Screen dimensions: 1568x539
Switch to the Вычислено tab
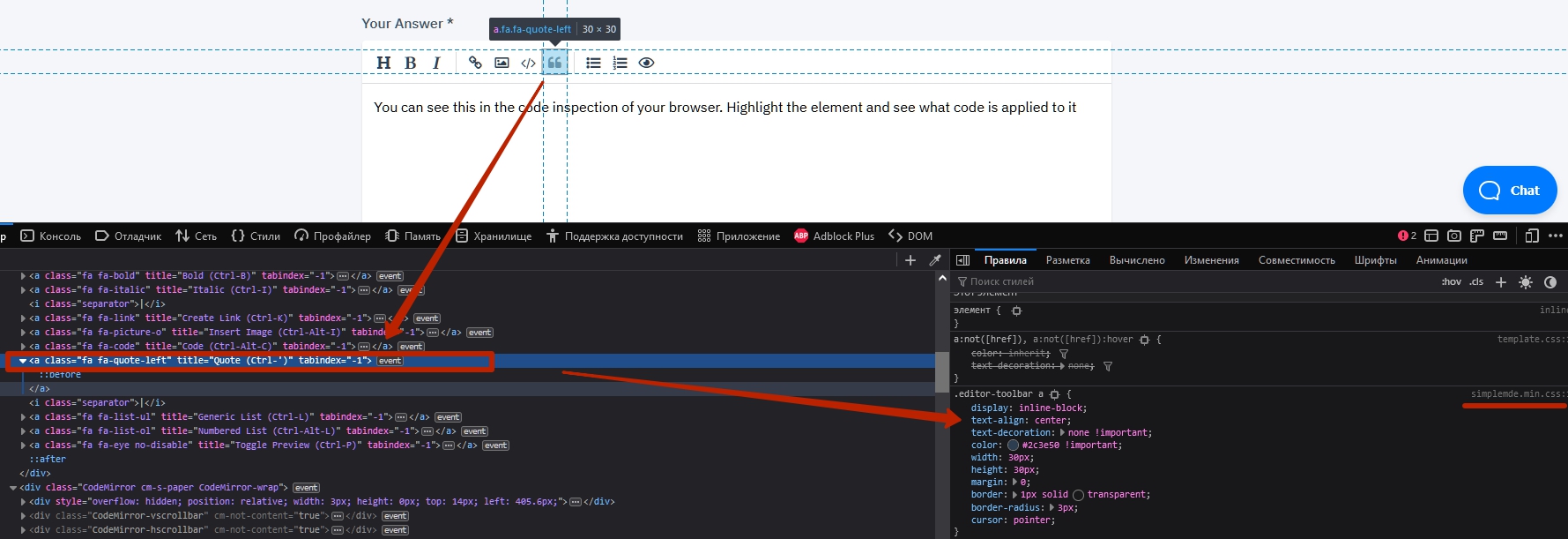[1136, 260]
